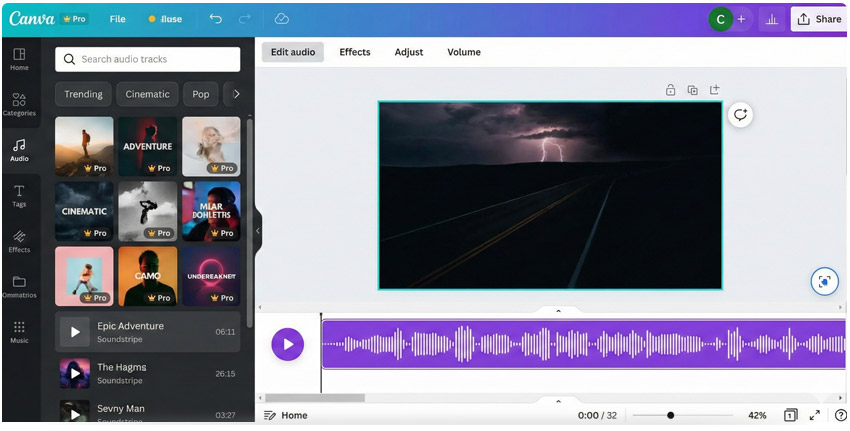
Task: Open the CINEMATIC audio thumbnail
Action: click(84, 211)
